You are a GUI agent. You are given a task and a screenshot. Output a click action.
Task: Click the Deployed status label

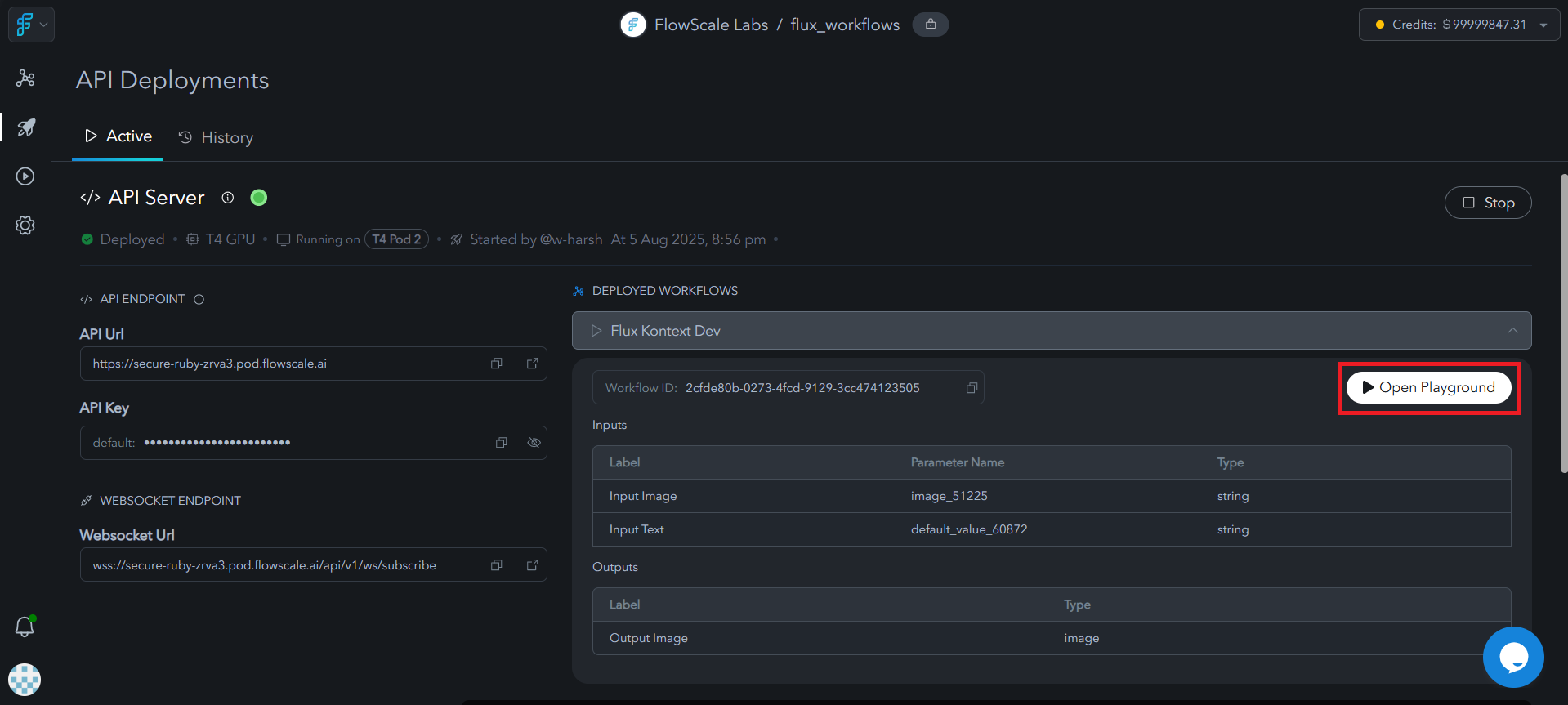point(132,239)
